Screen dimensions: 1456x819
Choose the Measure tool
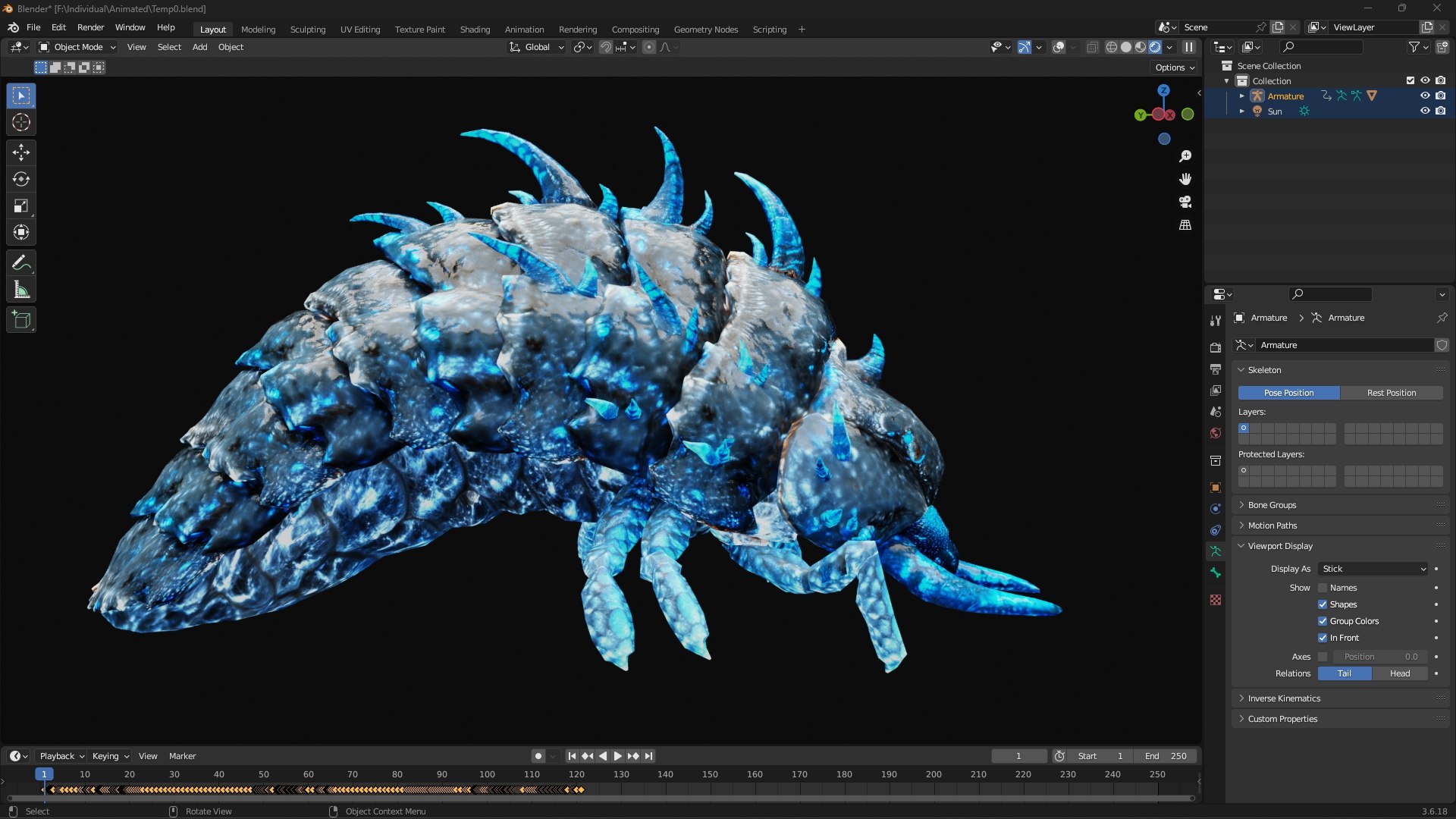tap(21, 290)
